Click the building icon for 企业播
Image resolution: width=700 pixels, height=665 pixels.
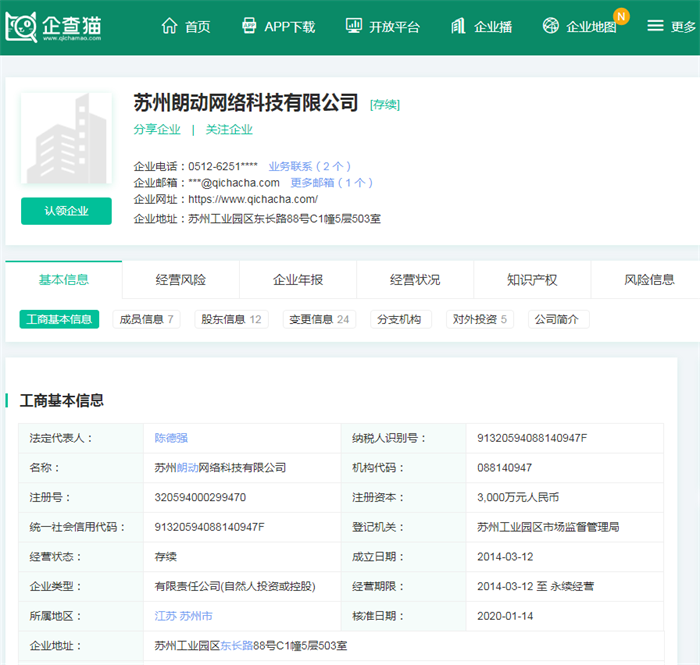click(458, 26)
